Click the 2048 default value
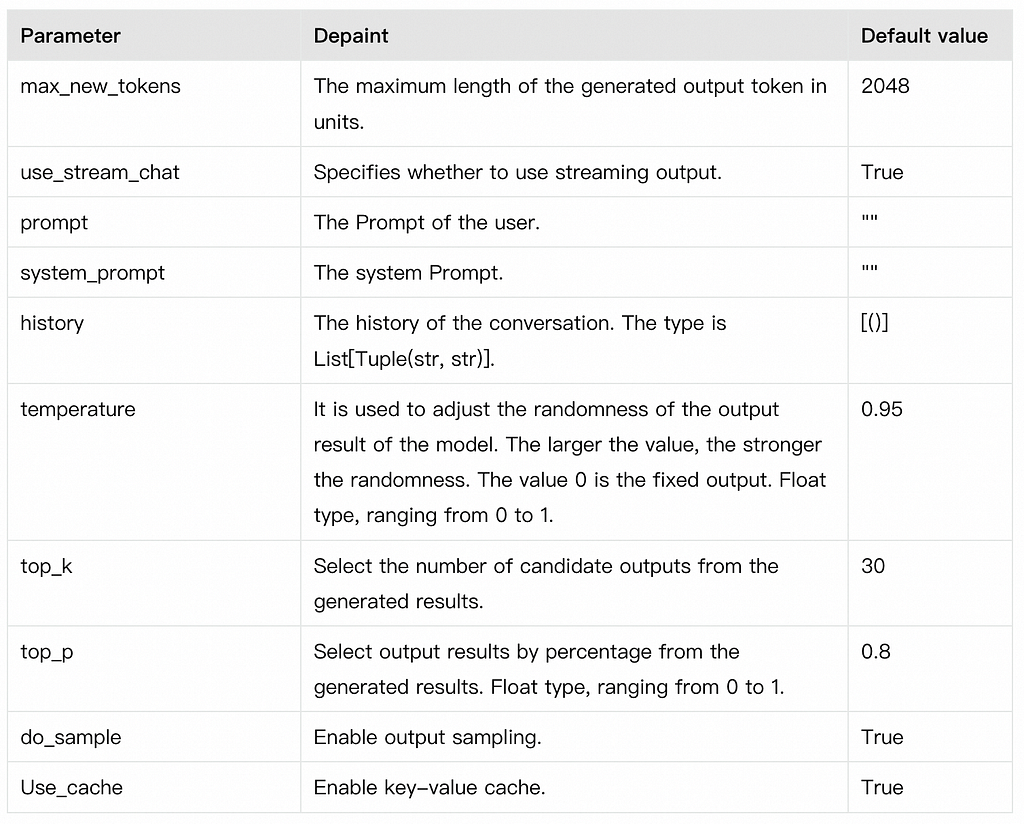Image resolution: width=1024 pixels, height=824 pixels. (885, 86)
